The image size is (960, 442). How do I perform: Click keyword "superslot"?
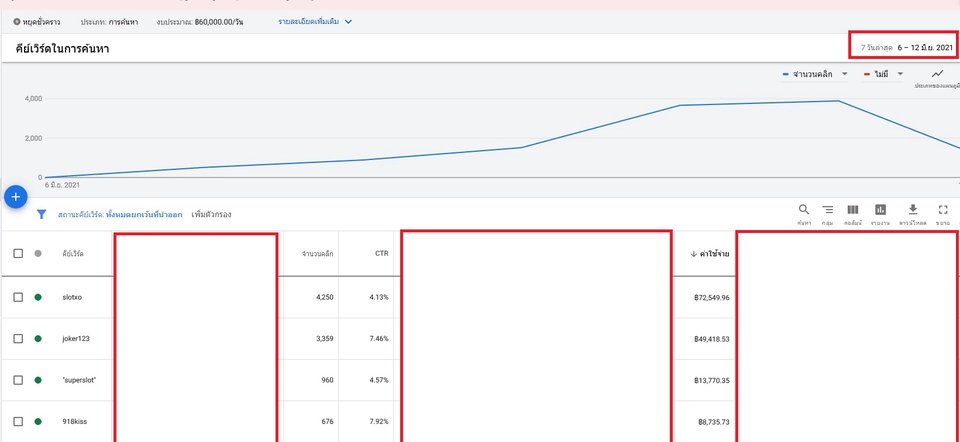80,380
